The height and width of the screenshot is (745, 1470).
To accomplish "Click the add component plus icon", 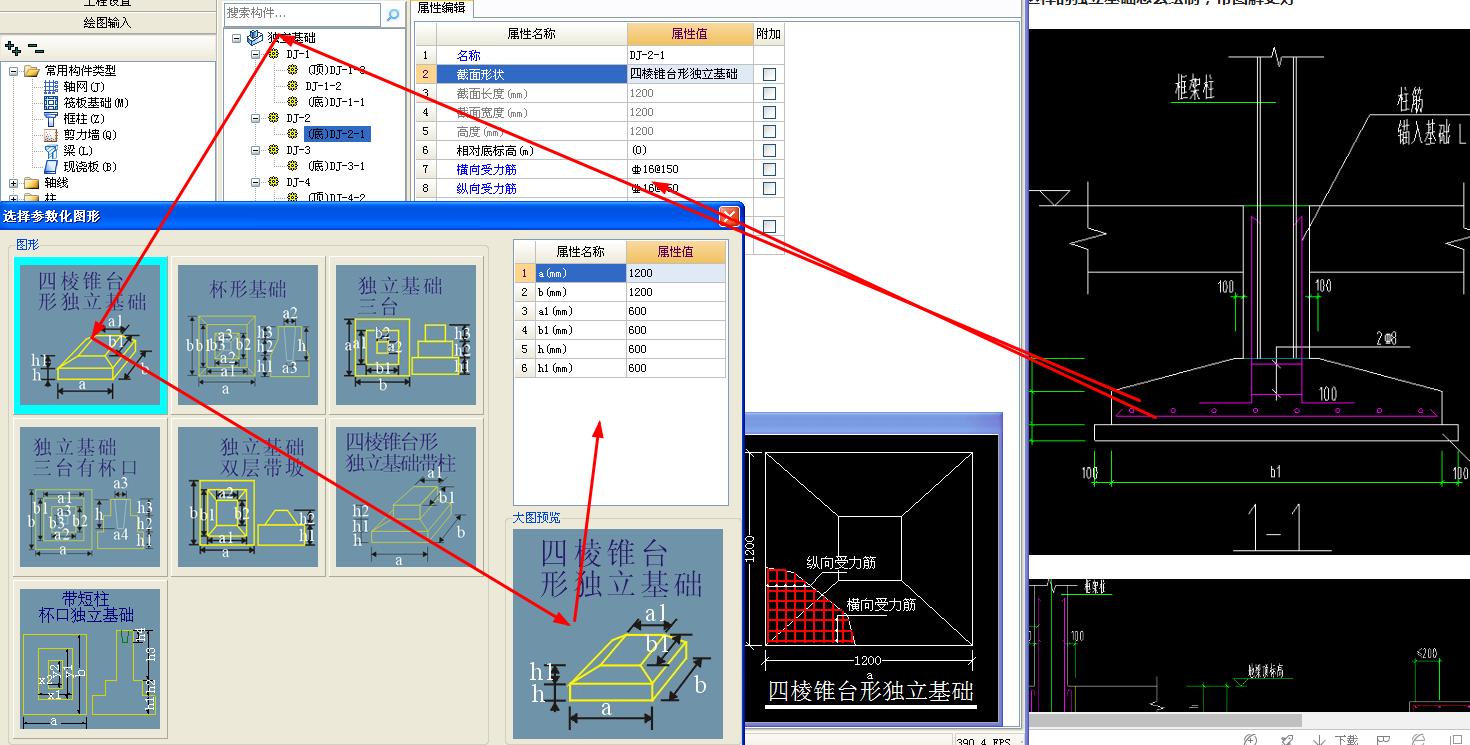I will coord(13,47).
